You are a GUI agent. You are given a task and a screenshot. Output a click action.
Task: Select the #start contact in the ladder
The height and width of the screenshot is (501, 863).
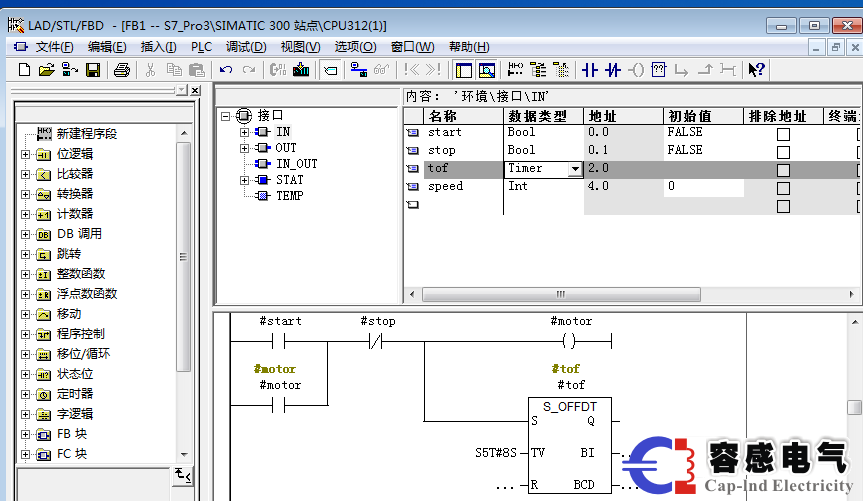point(278,342)
